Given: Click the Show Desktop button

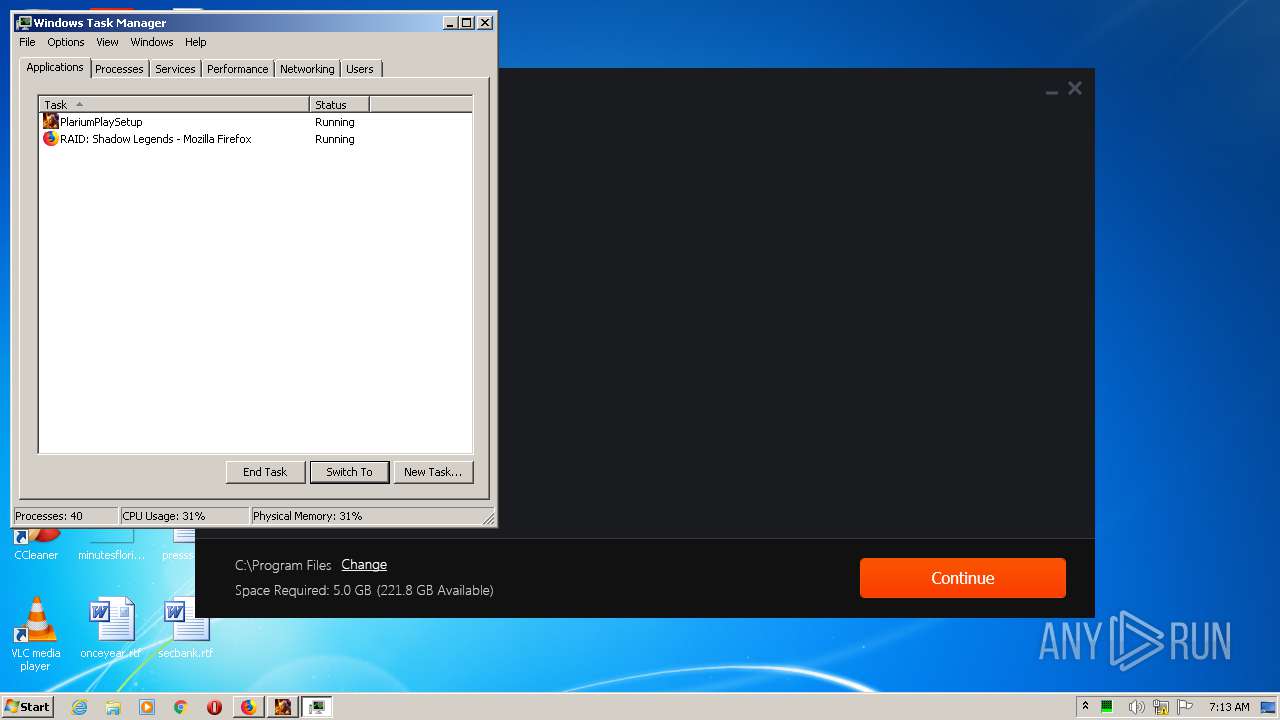Looking at the screenshot, I should pos(1269,707).
